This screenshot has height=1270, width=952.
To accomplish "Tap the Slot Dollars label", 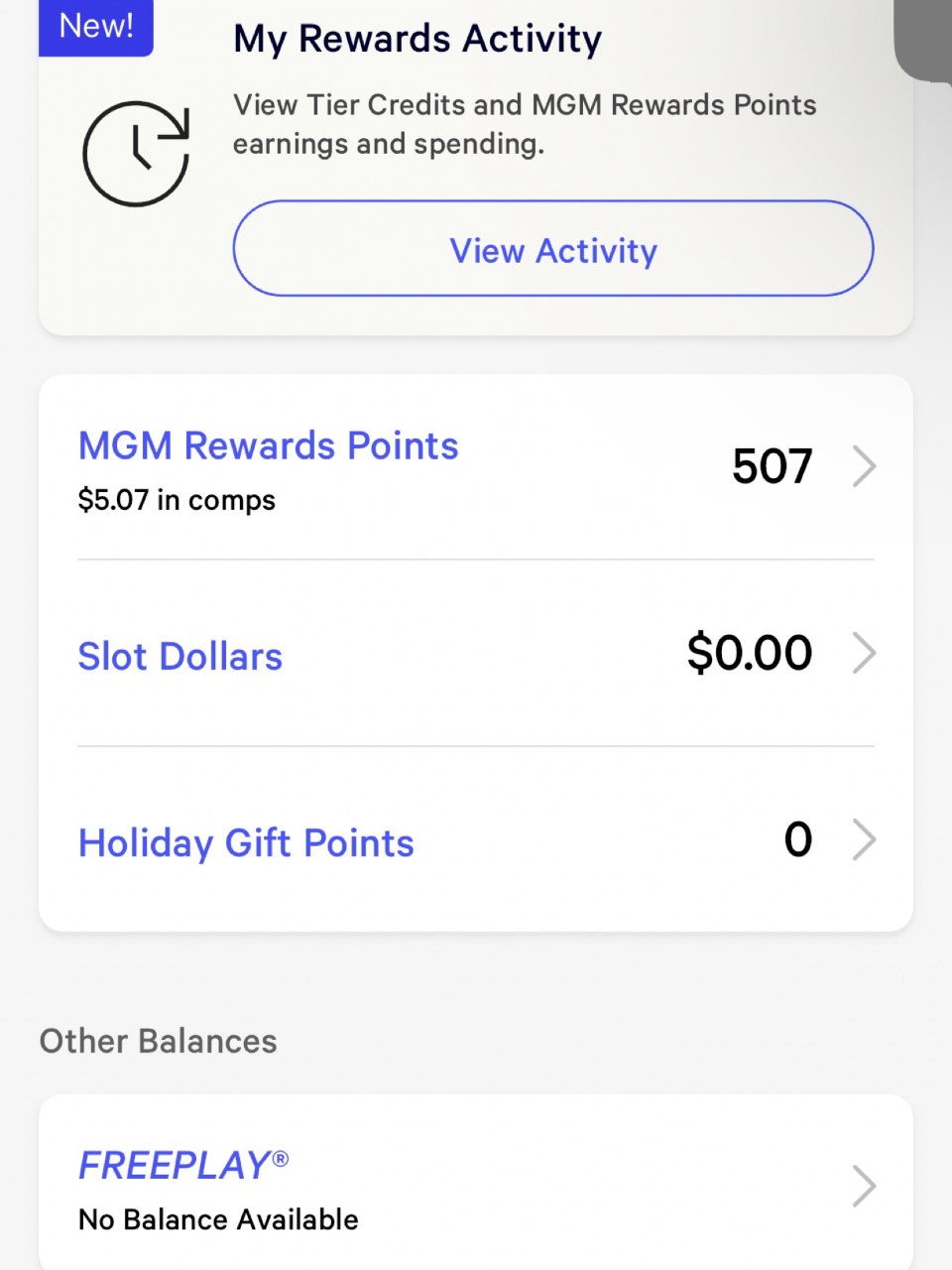I will [x=180, y=657].
